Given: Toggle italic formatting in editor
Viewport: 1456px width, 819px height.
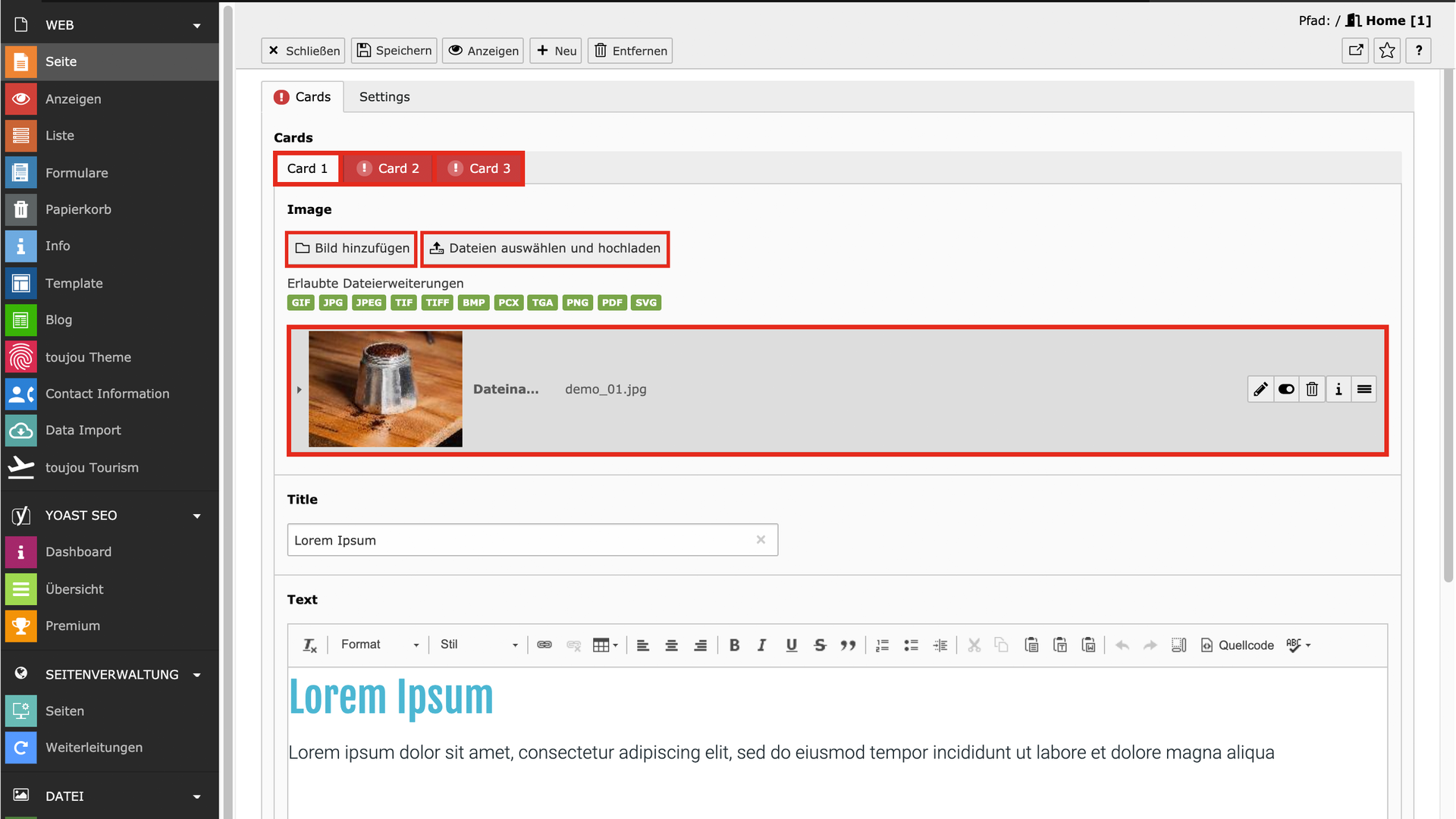Looking at the screenshot, I should [x=762, y=645].
